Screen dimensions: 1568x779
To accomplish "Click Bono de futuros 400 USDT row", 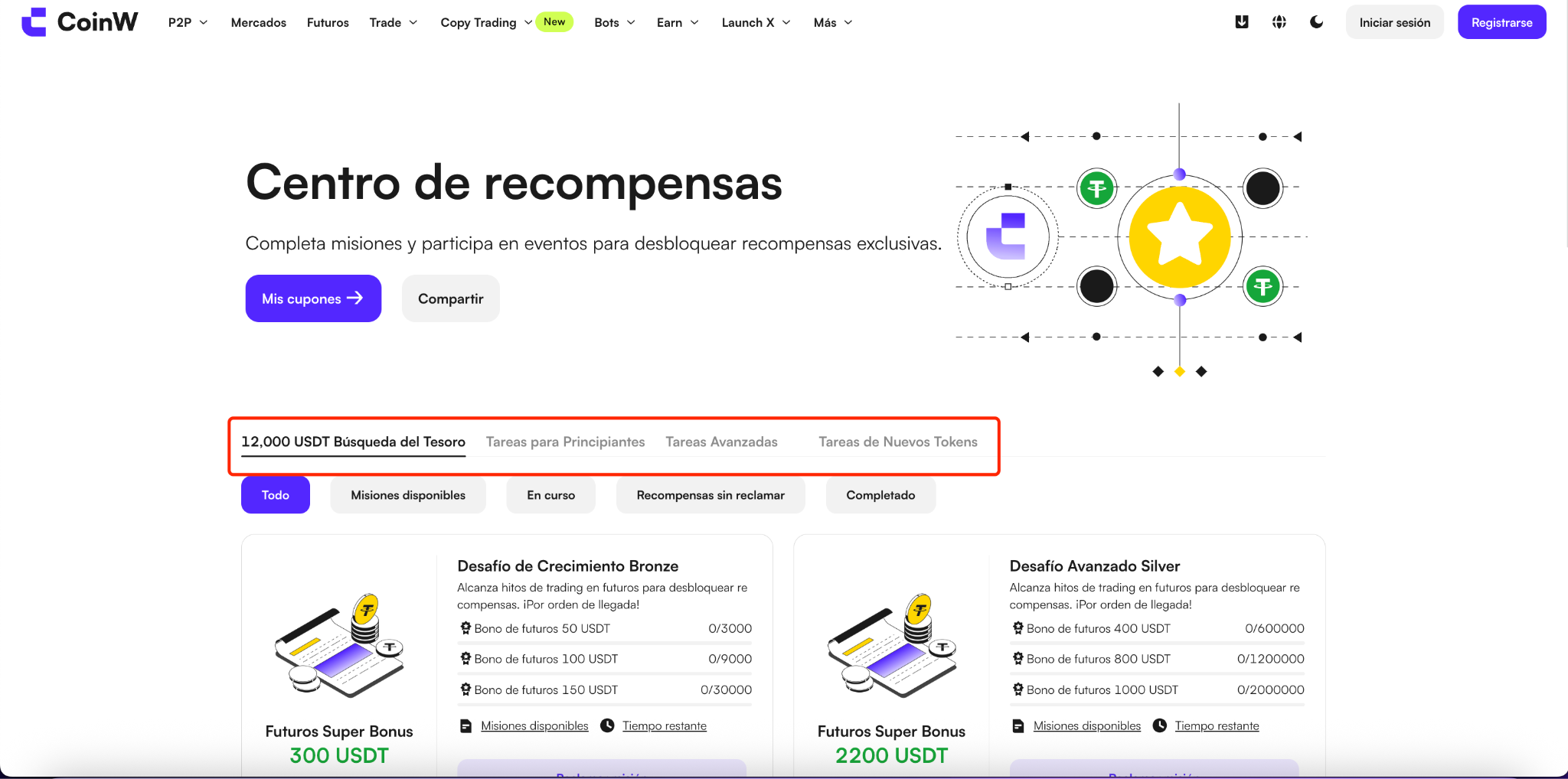I will (1157, 628).
